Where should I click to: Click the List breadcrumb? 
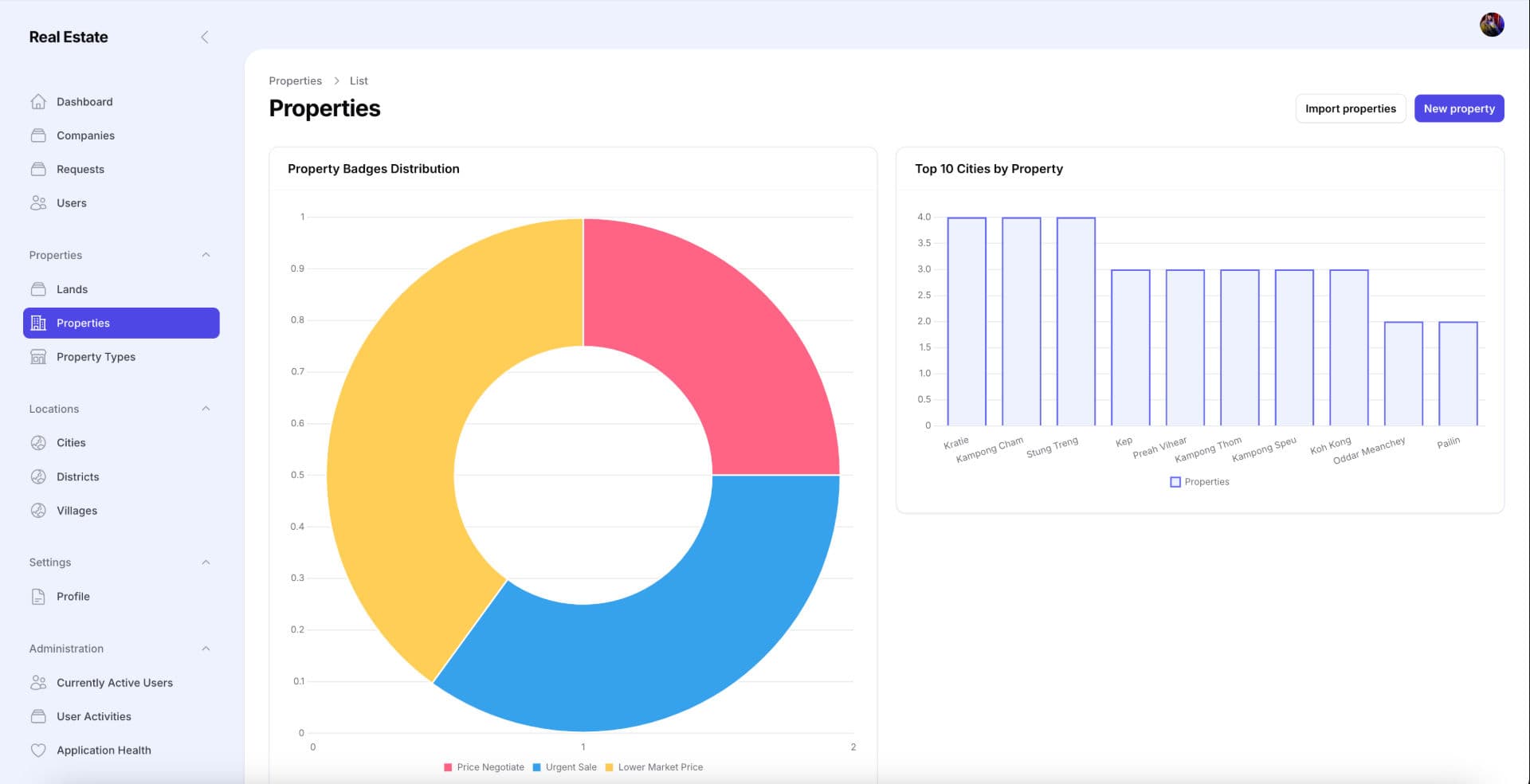[x=359, y=80]
